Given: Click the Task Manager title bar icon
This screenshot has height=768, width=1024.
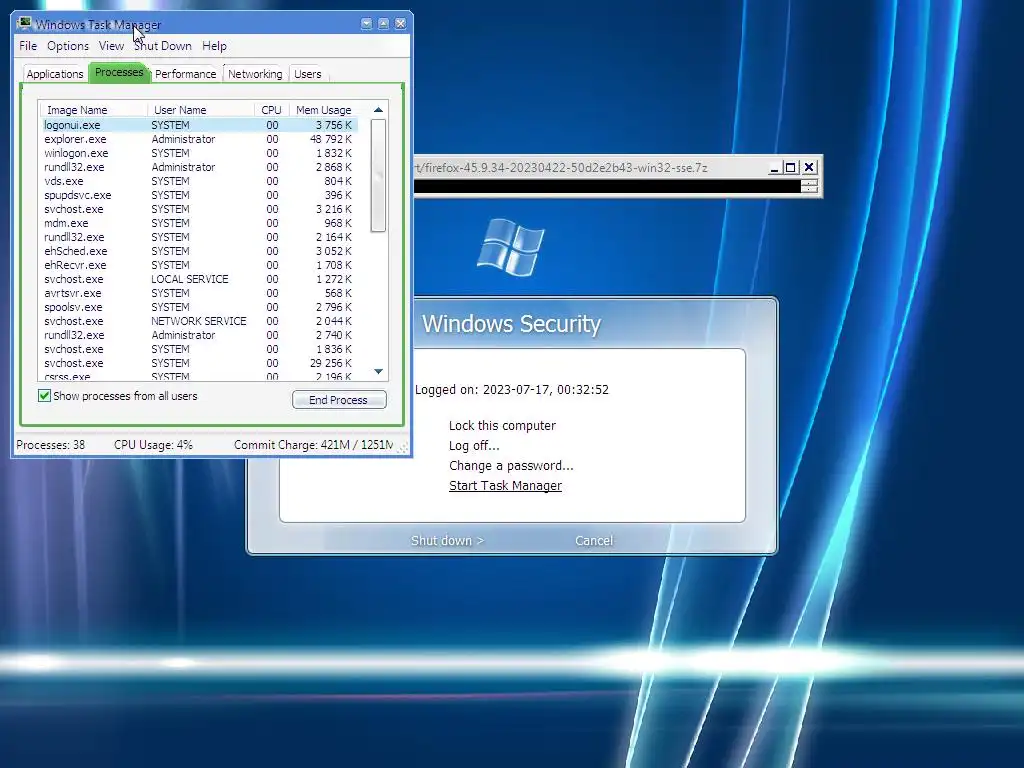Looking at the screenshot, I should 24,24.
